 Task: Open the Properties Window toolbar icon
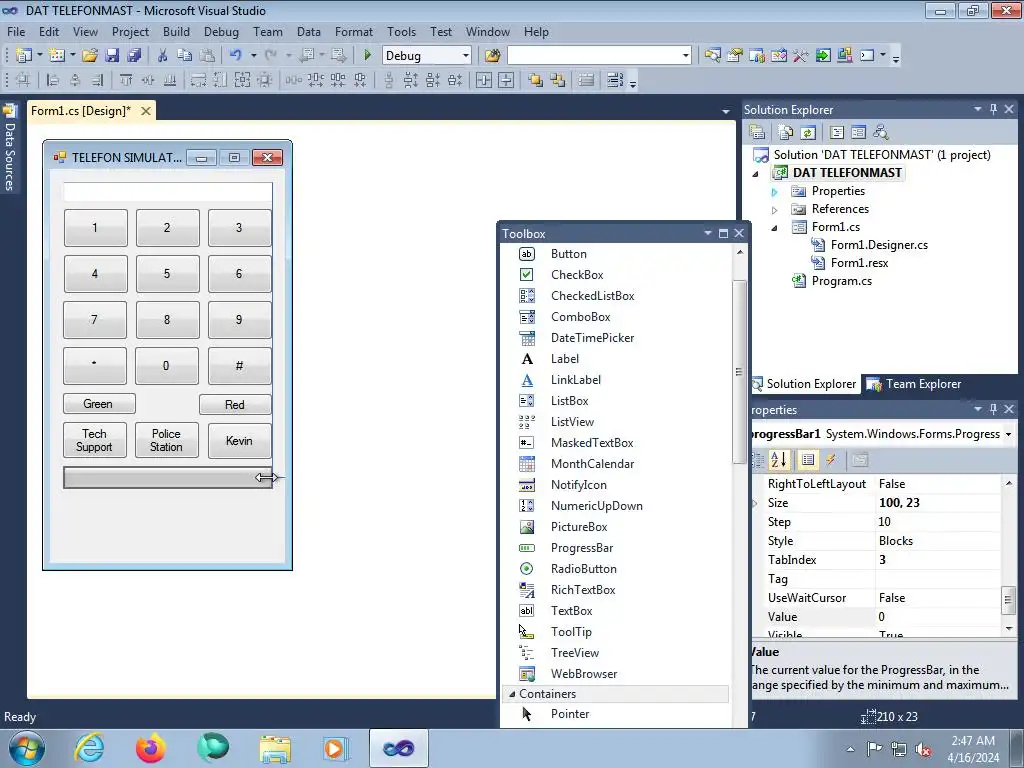tap(734, 56)
